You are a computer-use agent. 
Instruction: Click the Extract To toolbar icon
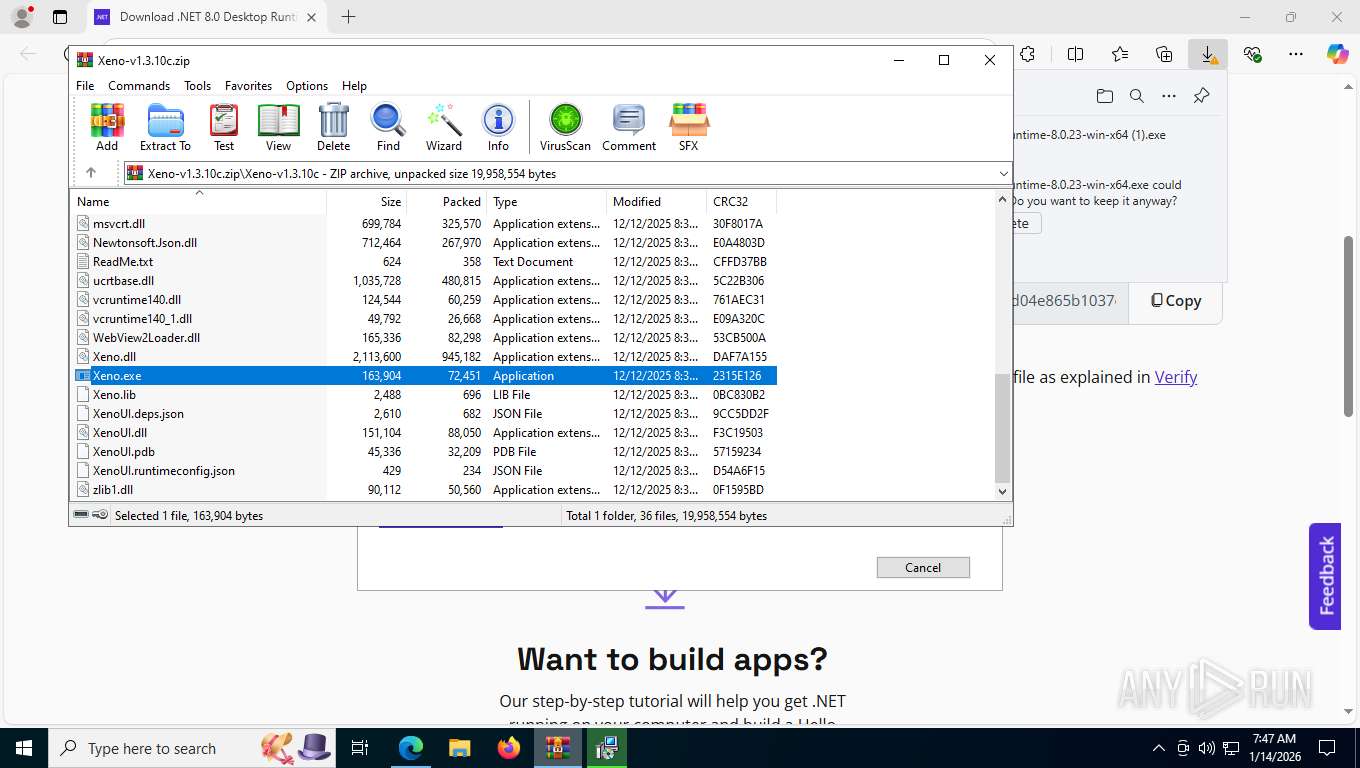165,127
